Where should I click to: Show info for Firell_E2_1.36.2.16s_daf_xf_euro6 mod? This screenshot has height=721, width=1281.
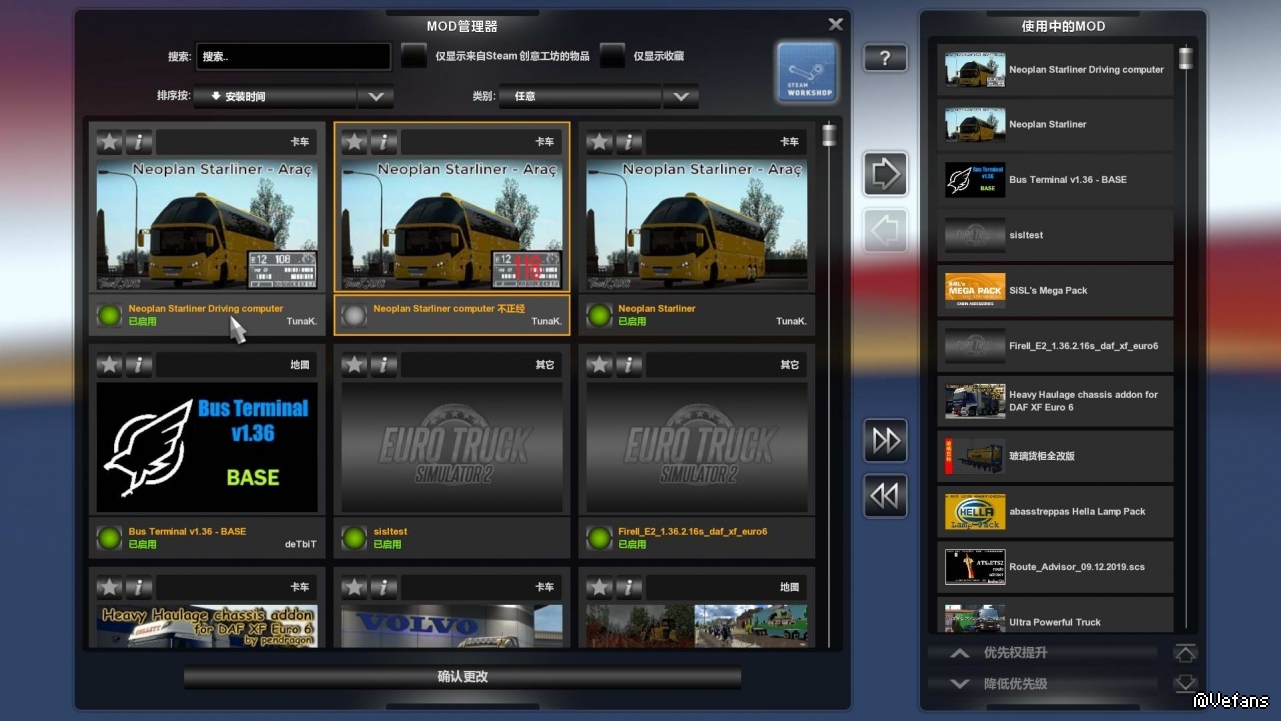point(629,365)
